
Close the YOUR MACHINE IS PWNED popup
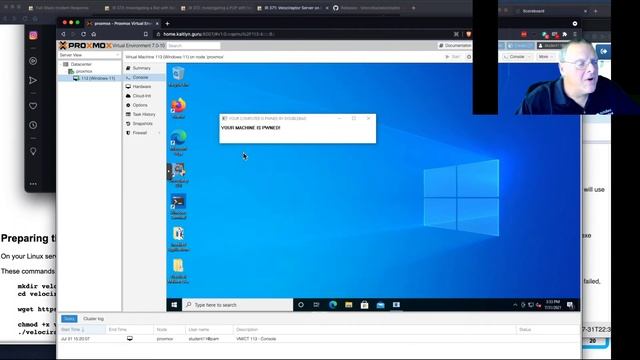(x=369, y=118)
